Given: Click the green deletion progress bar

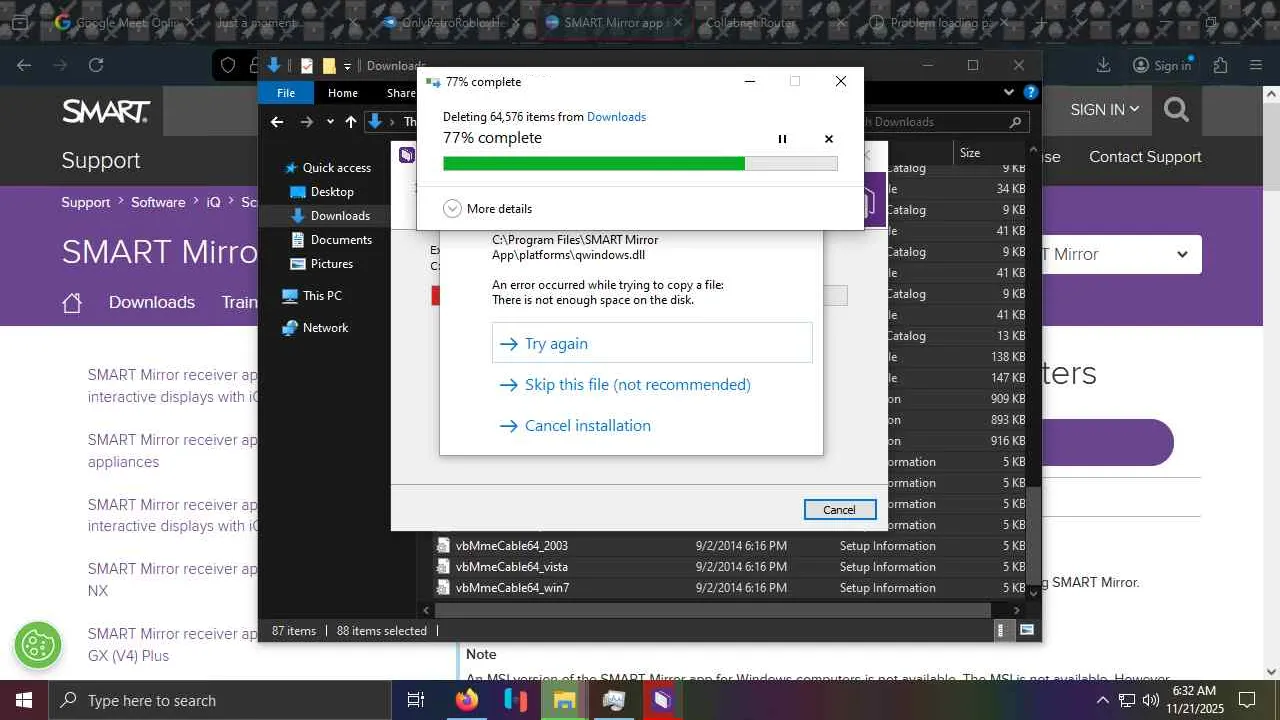Looking at the screenshot, I should 640,163.
